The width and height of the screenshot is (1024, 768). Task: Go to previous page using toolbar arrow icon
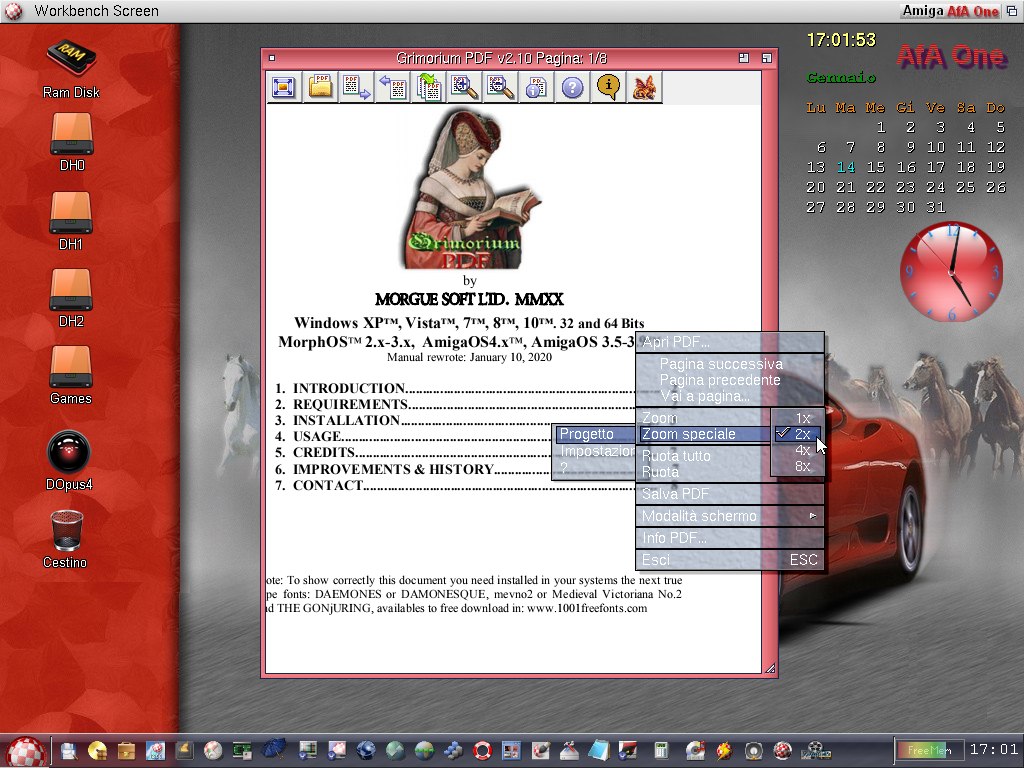tap(392, 87)
